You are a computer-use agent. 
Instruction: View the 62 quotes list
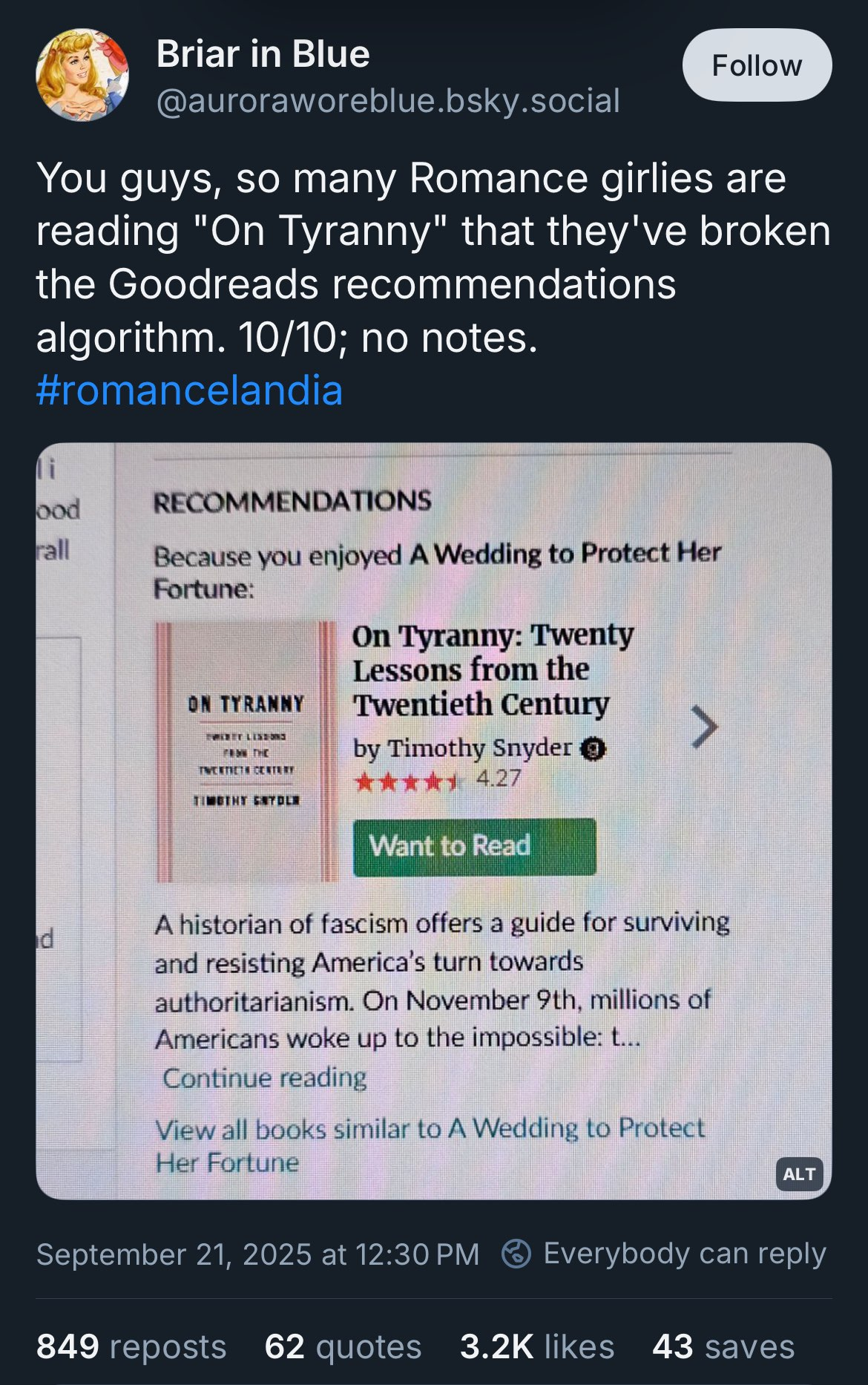343,1346
